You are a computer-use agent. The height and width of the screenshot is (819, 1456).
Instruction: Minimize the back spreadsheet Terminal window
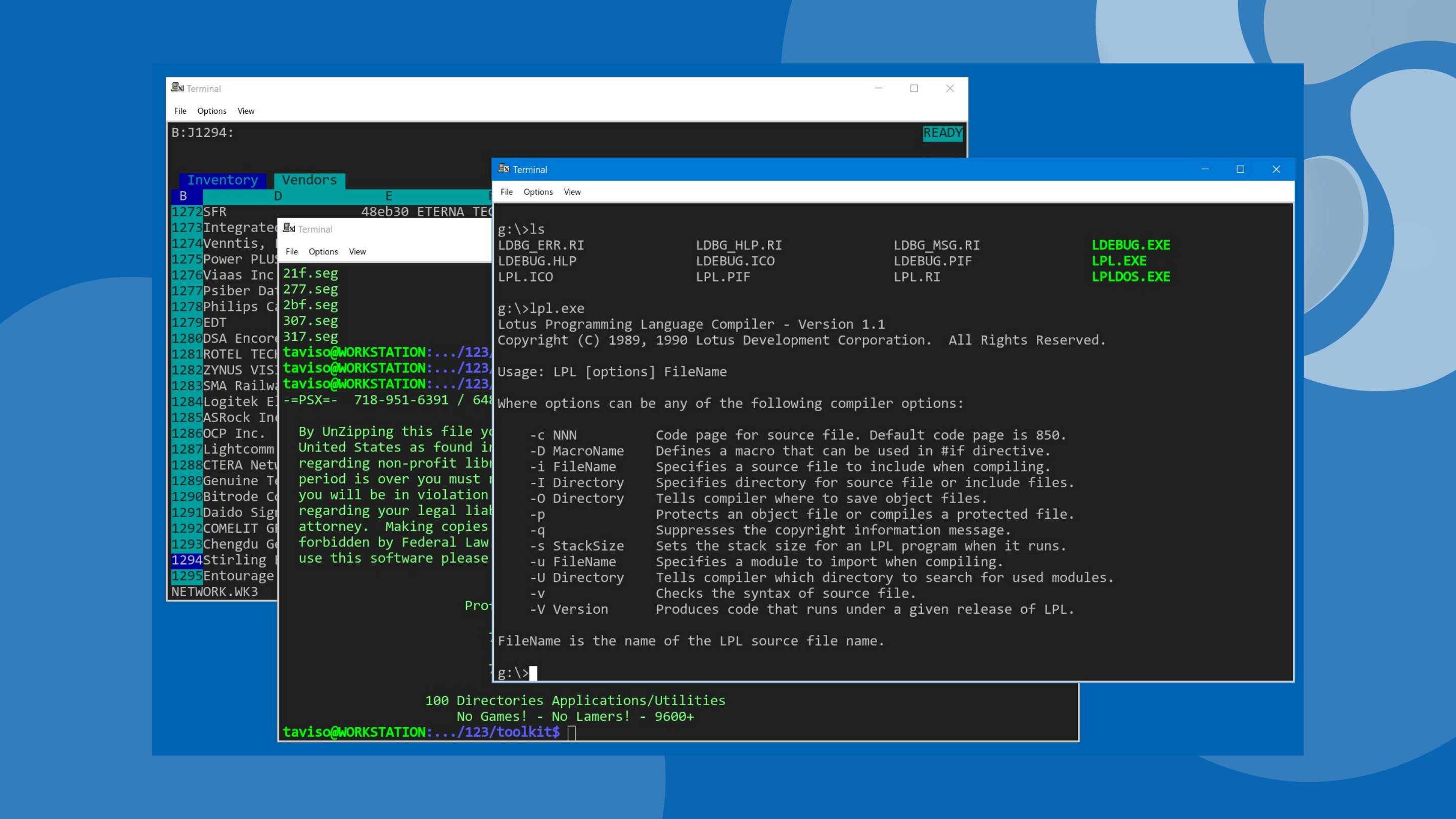(x=878, y=88)
